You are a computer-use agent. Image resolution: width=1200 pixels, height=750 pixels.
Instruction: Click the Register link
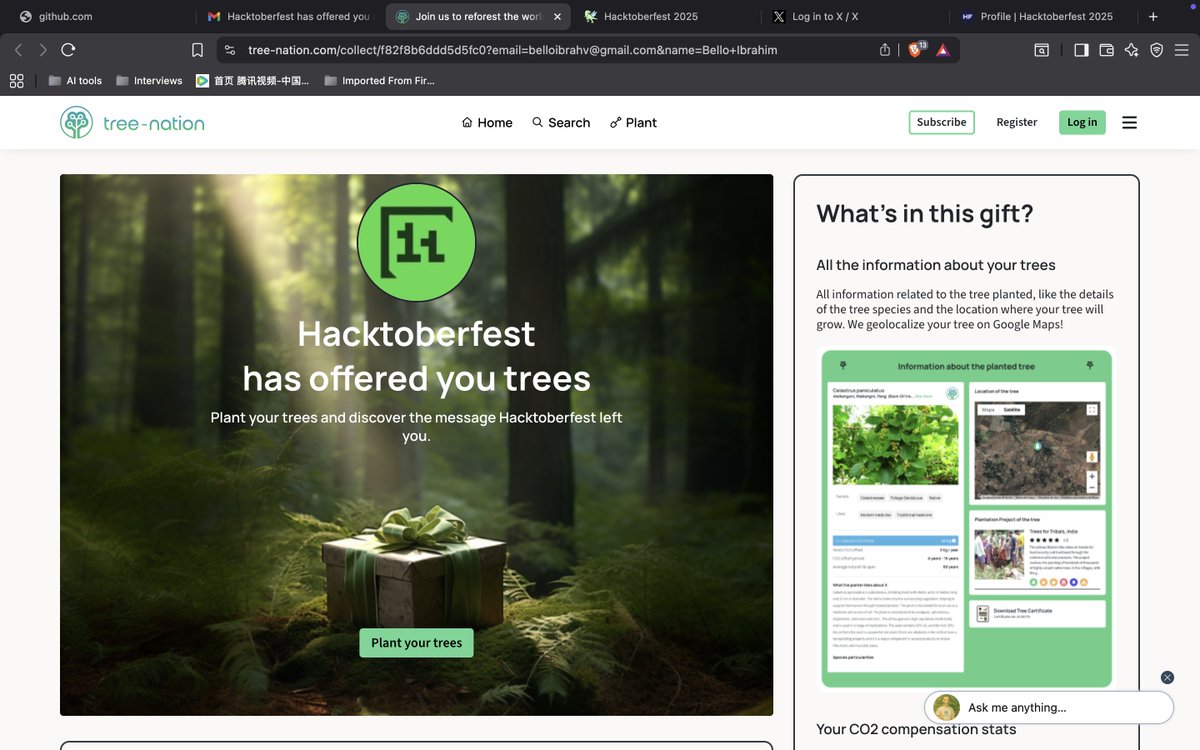tap(1017, 122)
